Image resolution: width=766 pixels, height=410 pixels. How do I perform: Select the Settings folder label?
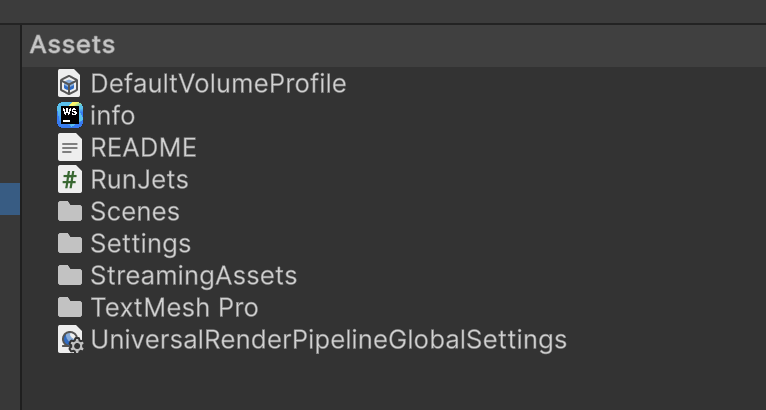(x=140, y=244)
